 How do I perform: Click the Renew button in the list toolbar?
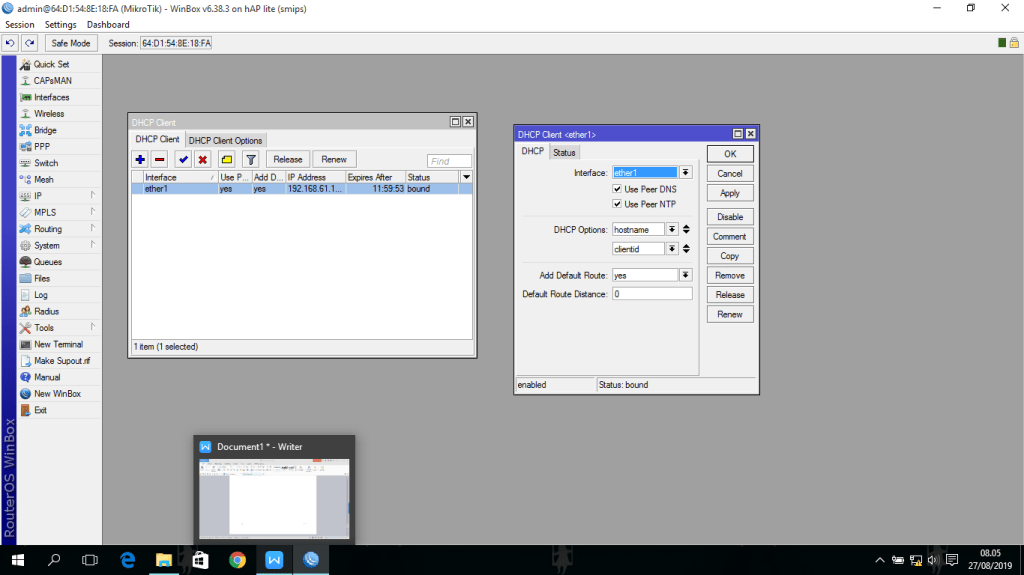click(334, 160)
